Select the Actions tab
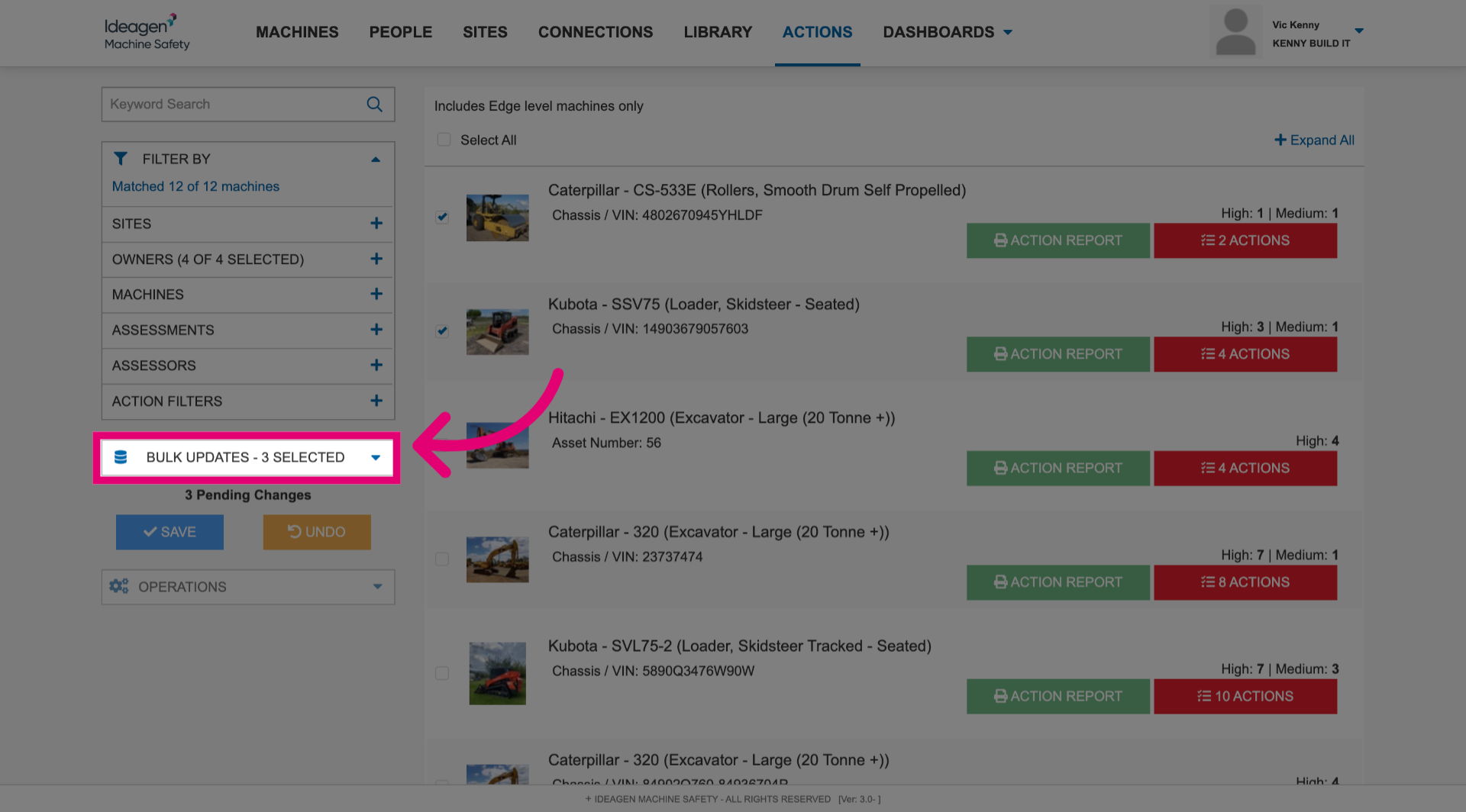Screen dimensions: 1466x812 (x=817, y=32)
